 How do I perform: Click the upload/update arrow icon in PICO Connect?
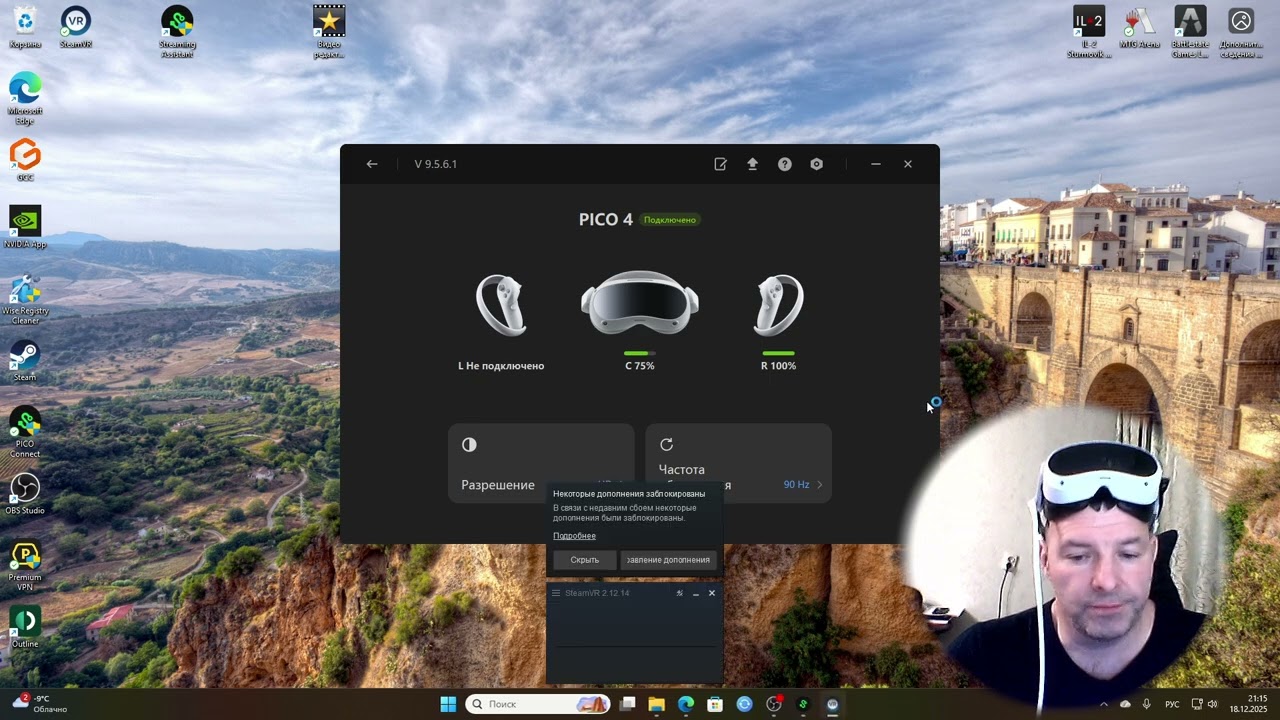(x=752, y=164)
